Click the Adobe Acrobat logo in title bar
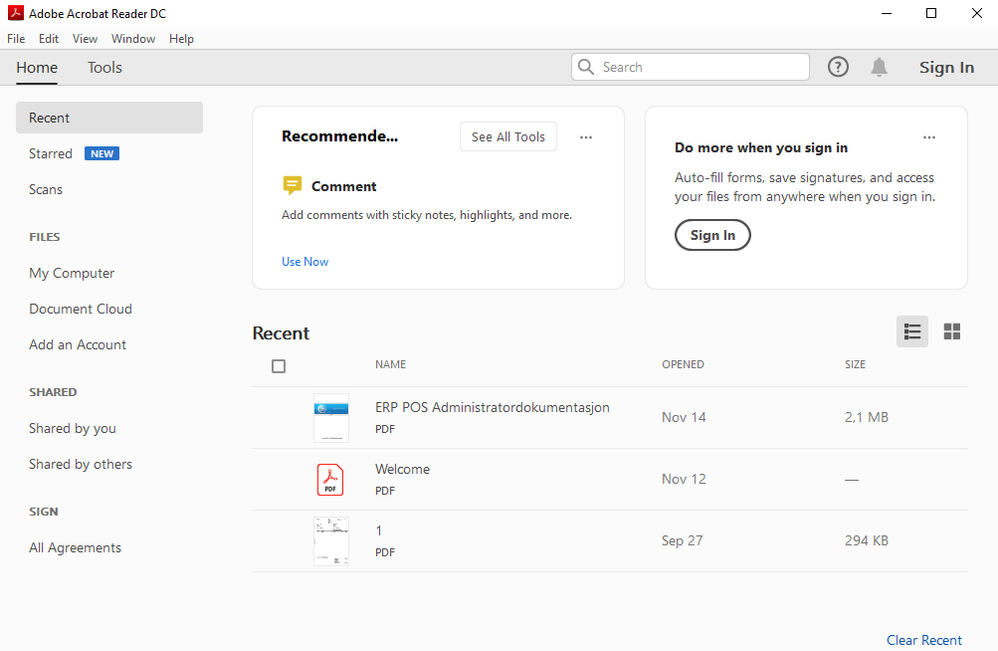The image size is (998, 651). 15,13
